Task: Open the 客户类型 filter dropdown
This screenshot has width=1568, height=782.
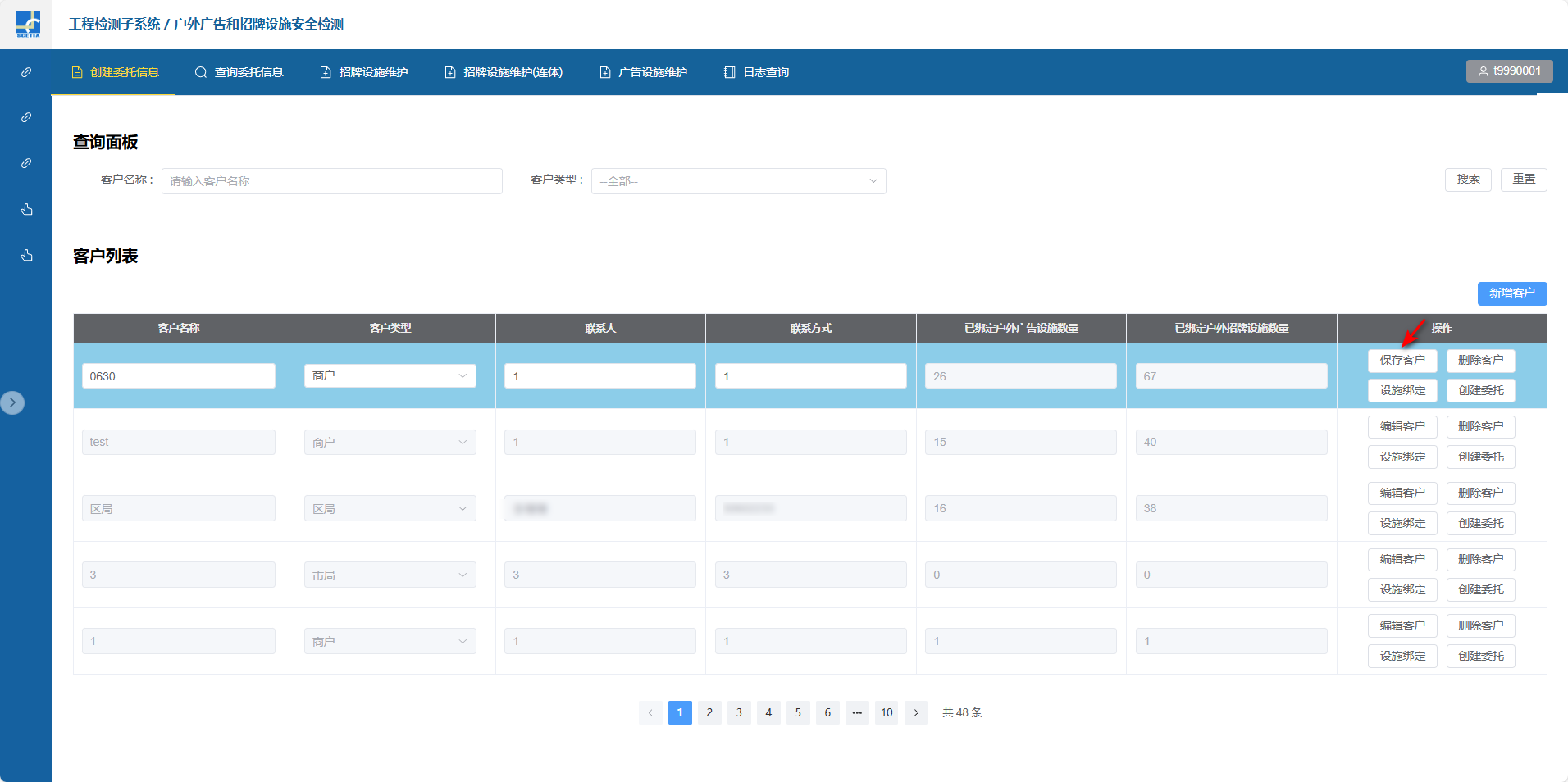Action: pos(738,181)
